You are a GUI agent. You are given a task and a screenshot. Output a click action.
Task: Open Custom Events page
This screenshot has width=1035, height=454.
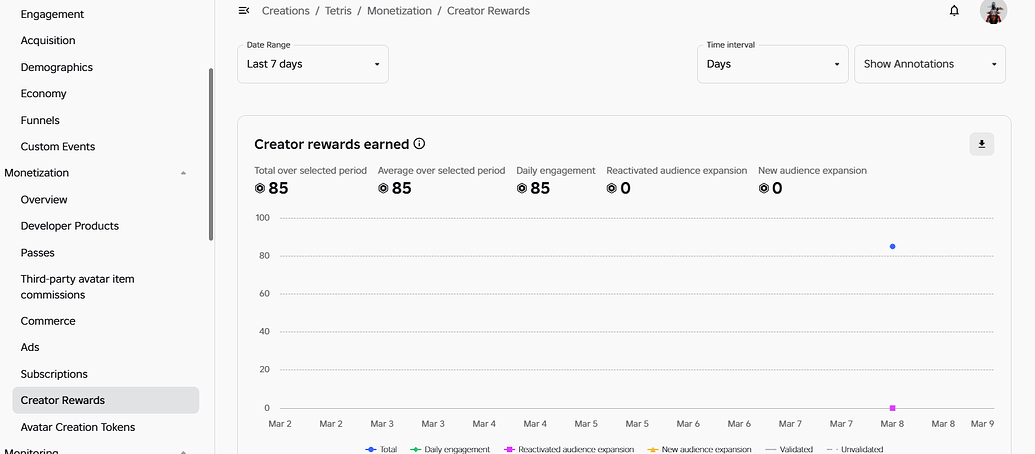[57, 146]
